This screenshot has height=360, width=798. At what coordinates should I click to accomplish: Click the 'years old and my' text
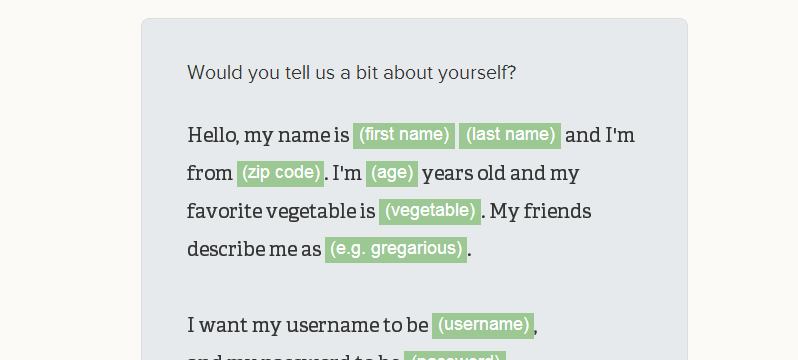501,174
